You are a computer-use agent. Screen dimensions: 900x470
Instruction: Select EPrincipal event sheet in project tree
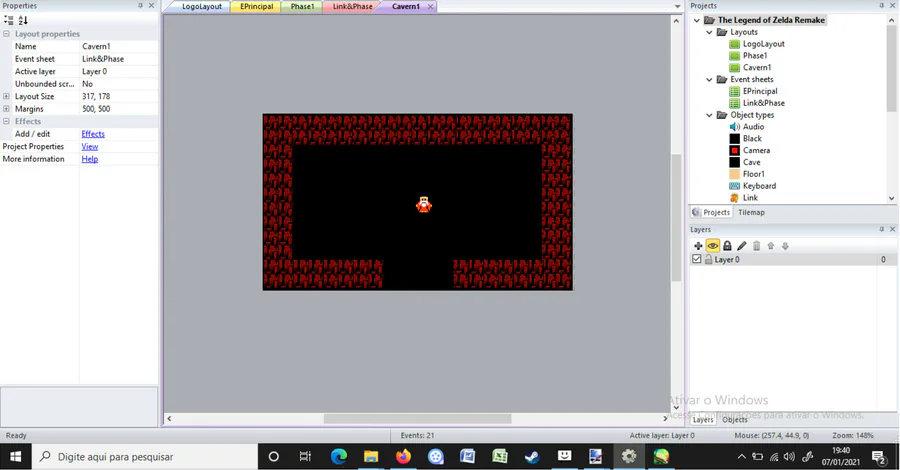(760, 91)
